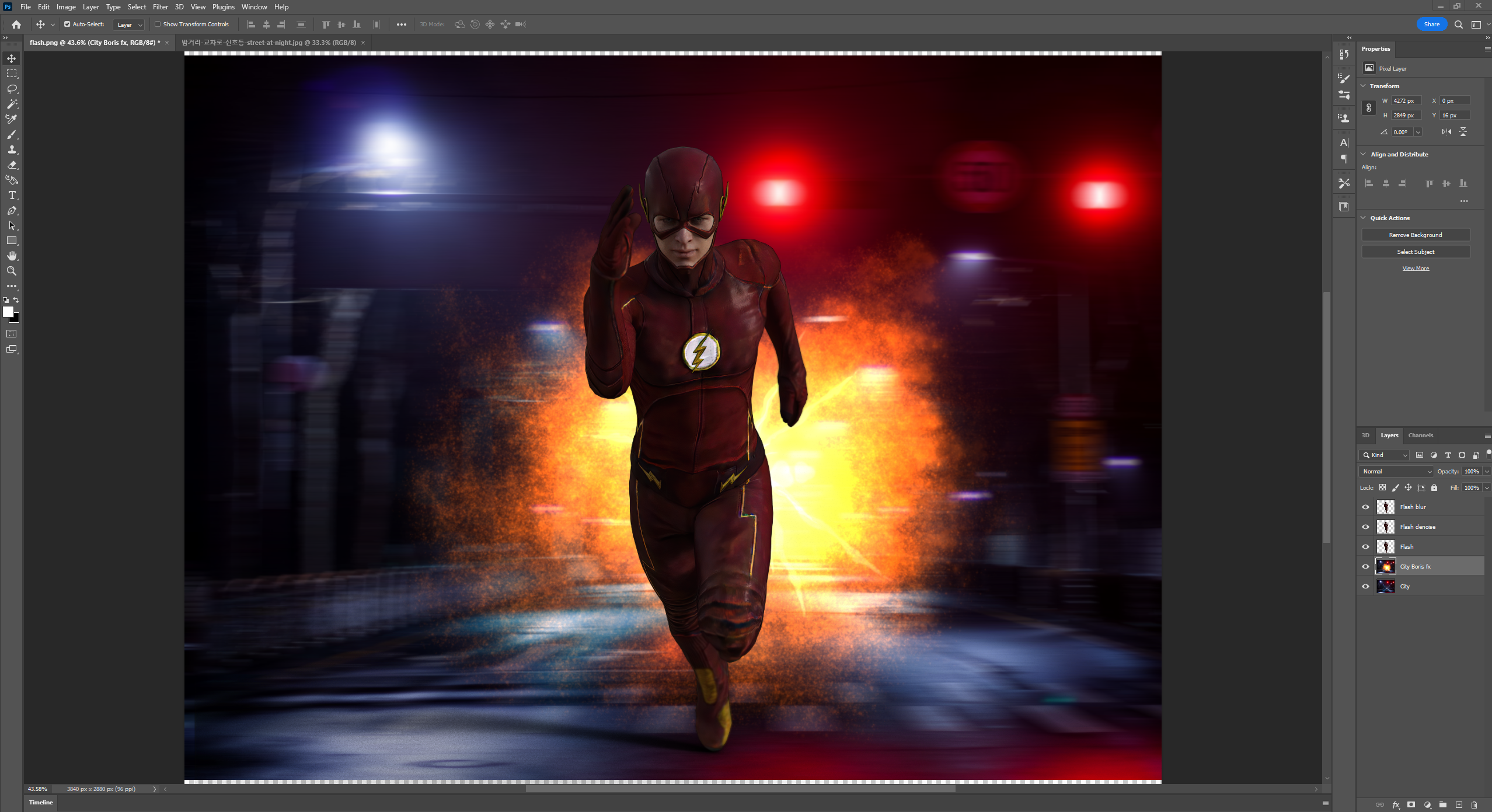The height and width of the screenshot is (812, 1492).
Task: Click the horizontal canvas scrollbar
Action: point(740,789)
